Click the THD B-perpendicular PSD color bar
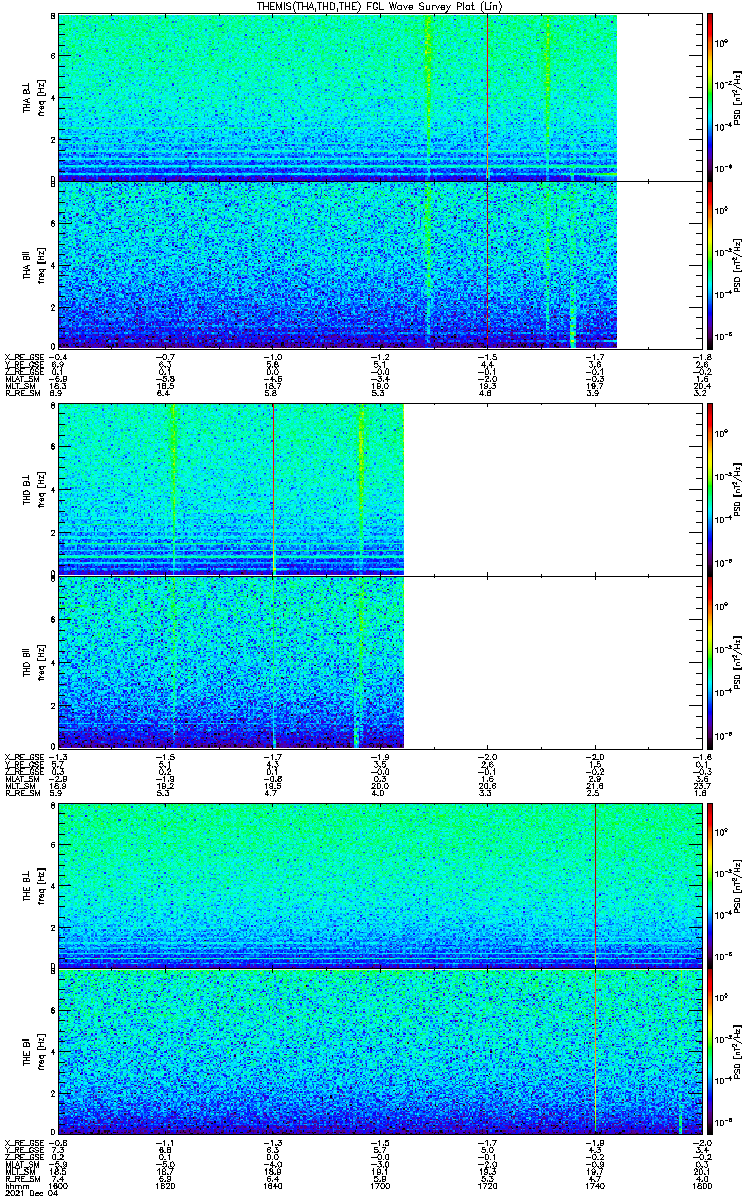 click(709, 490)
